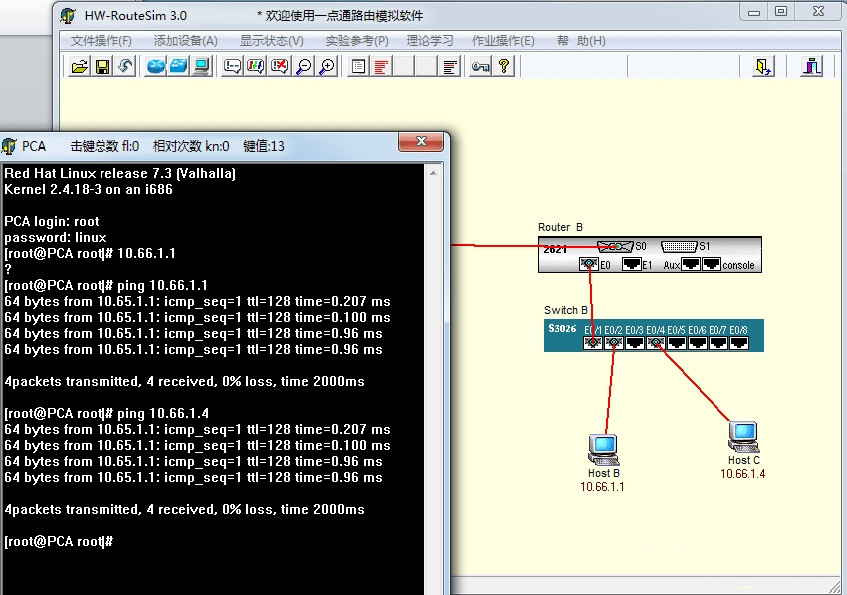This screenshot has height=595, width=847.
Task: Click Router B's console port
Action: pyautogui.click(x=711, y=265)
